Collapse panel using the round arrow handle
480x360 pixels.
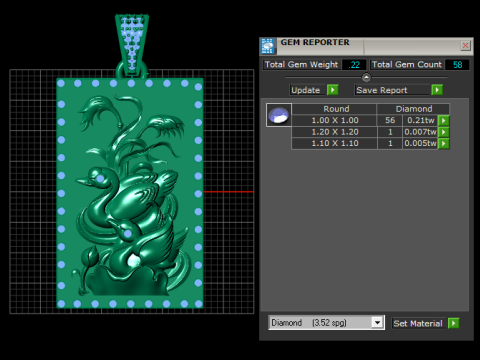(x=366, y=78)
